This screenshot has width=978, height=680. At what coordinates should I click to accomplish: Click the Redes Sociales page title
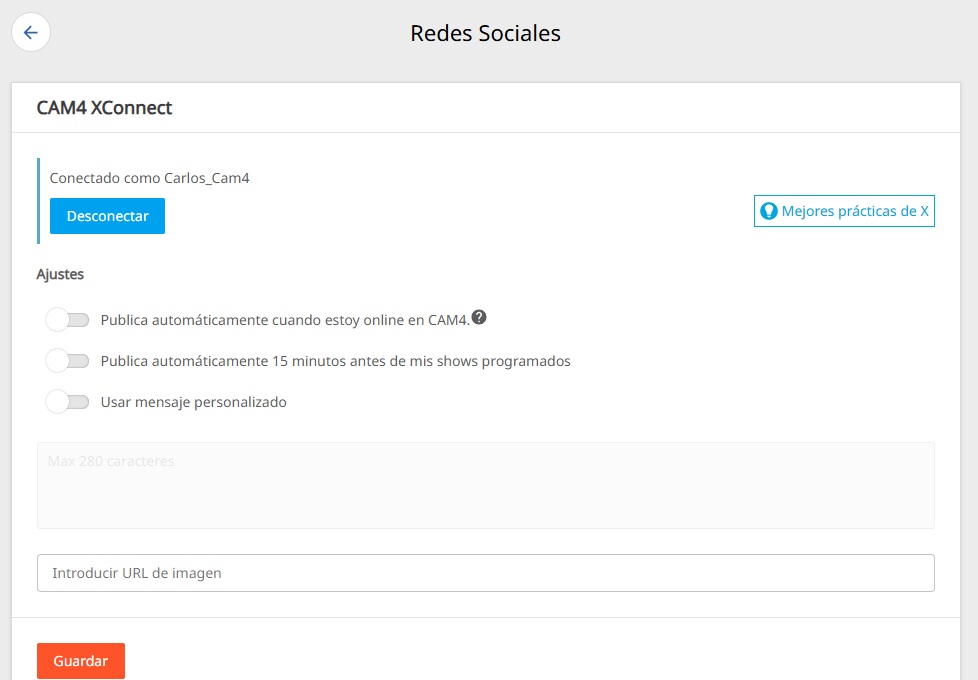485,33
